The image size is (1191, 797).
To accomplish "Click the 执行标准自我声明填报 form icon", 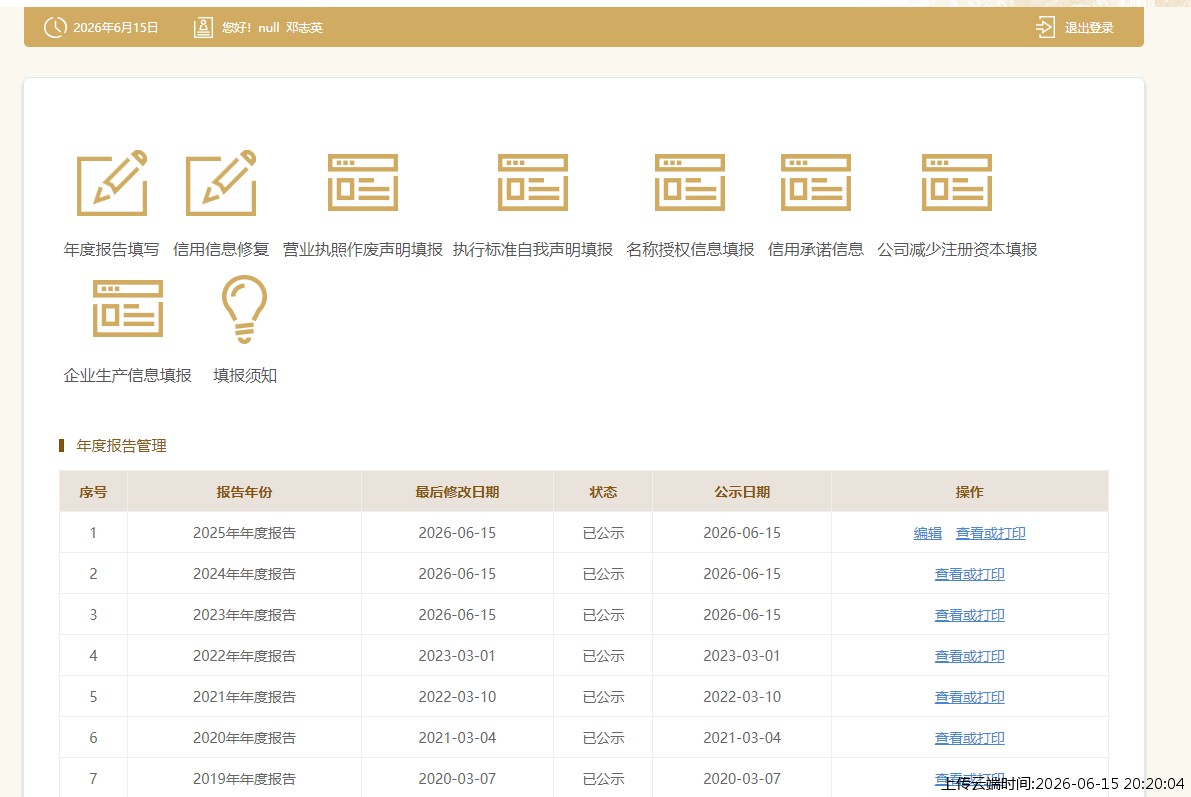I will click(532, 182).
